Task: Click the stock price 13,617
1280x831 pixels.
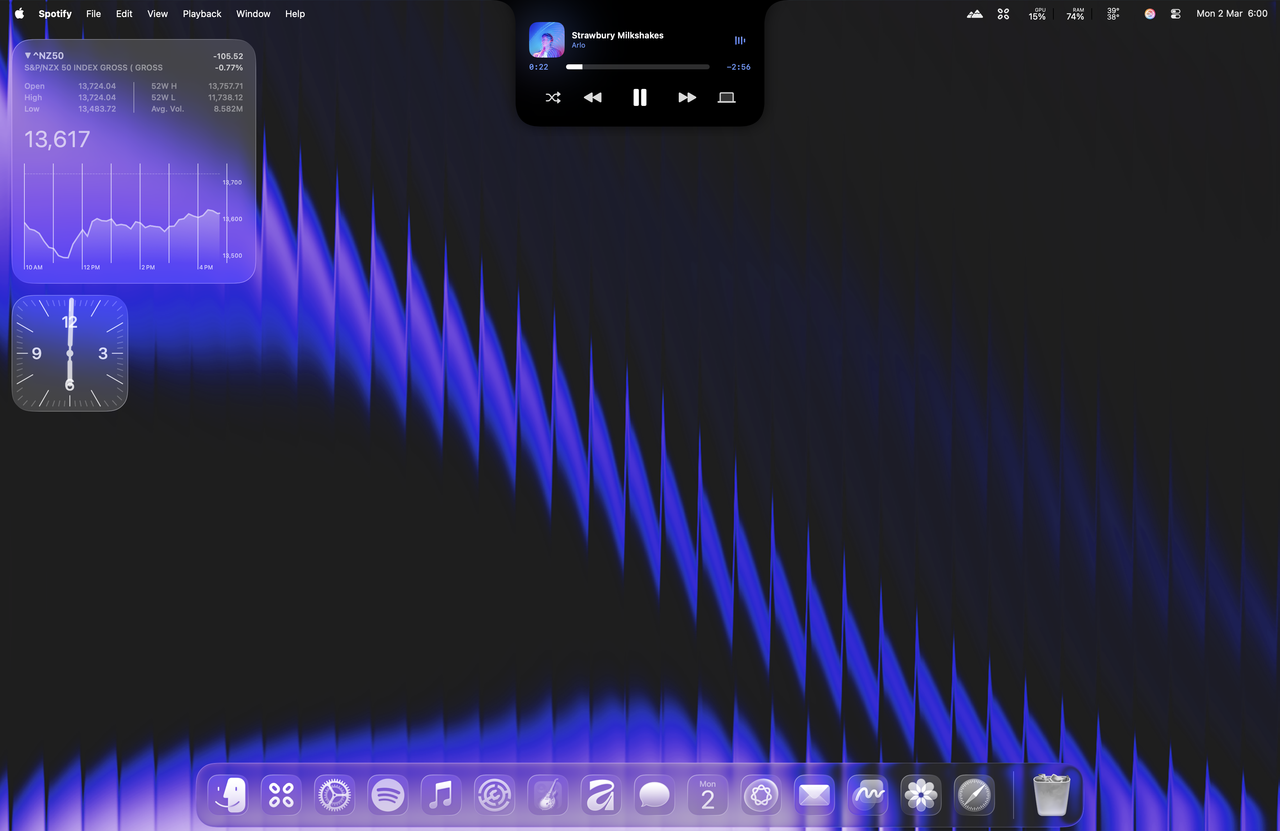Action: [57, 140]
